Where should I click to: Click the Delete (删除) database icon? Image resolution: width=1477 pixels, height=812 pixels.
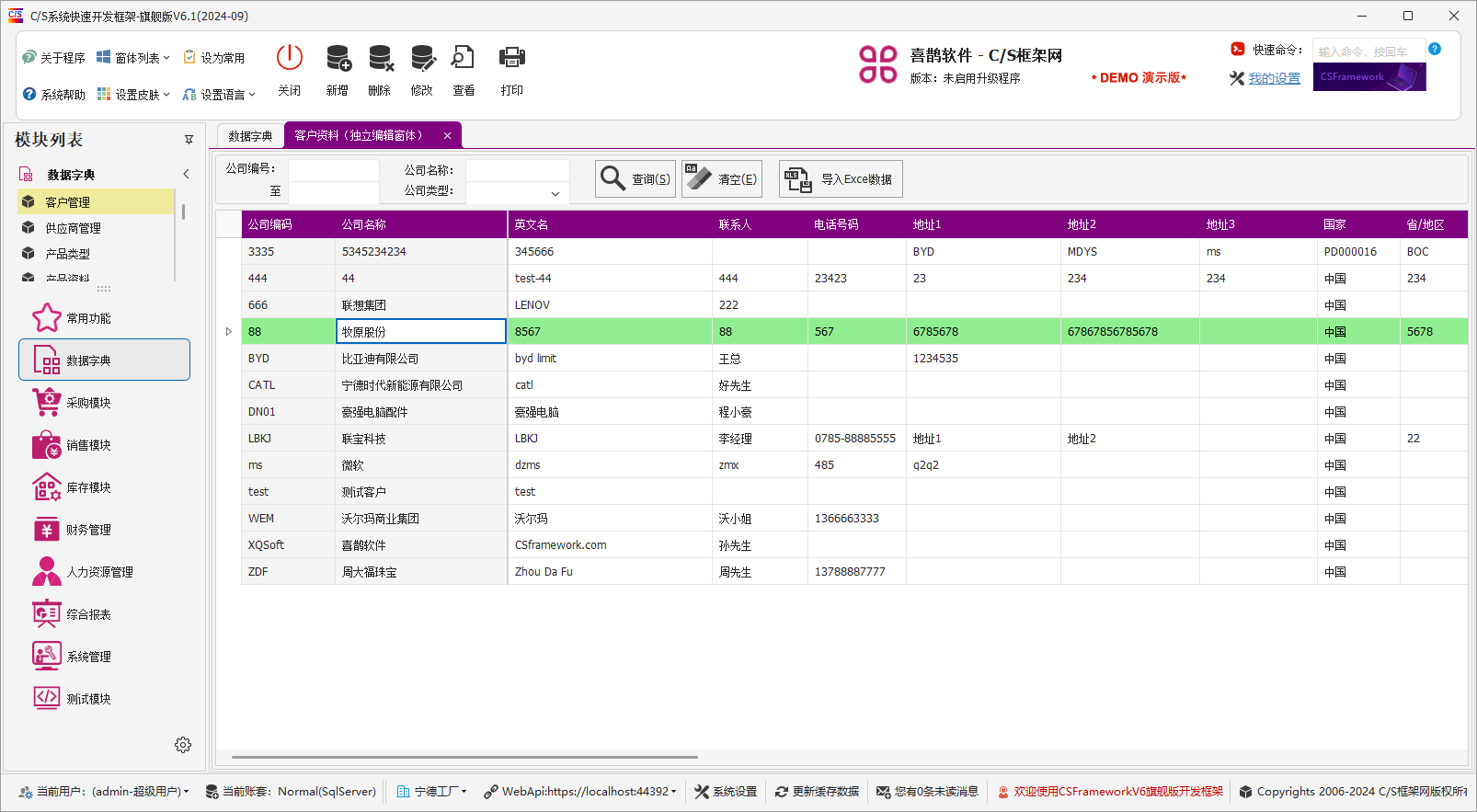coord(380,58)
